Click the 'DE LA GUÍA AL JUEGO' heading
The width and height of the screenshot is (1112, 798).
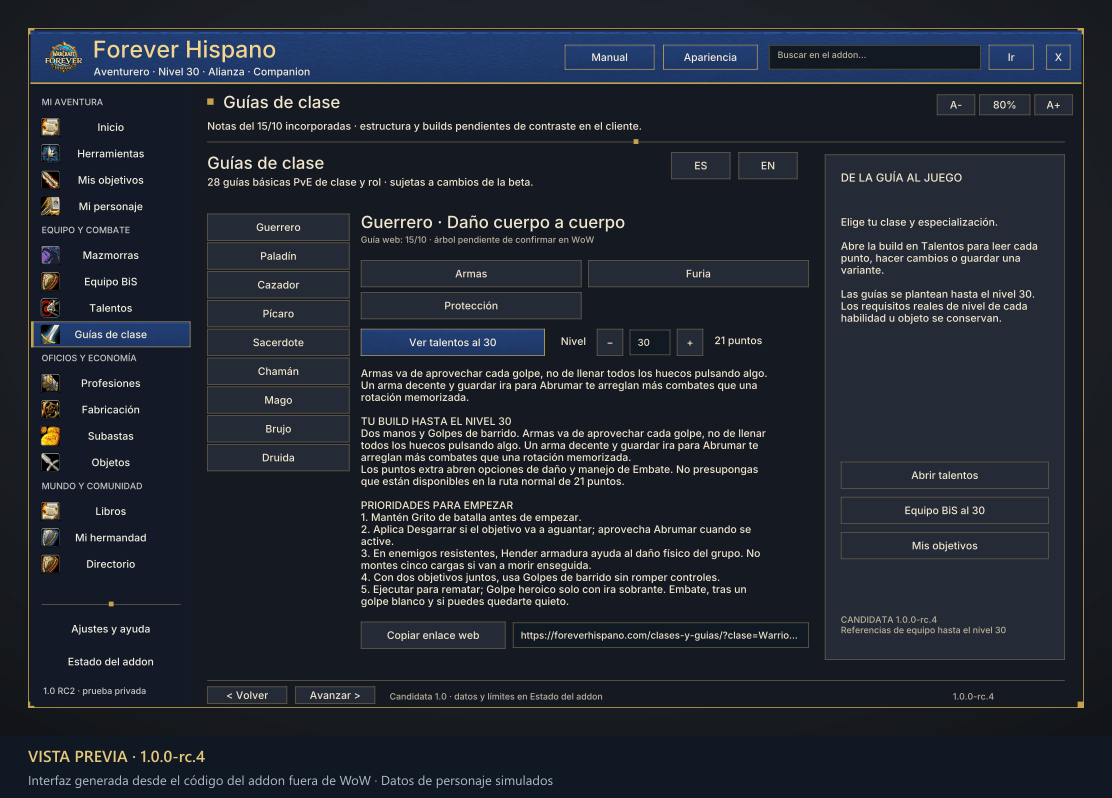901,178
